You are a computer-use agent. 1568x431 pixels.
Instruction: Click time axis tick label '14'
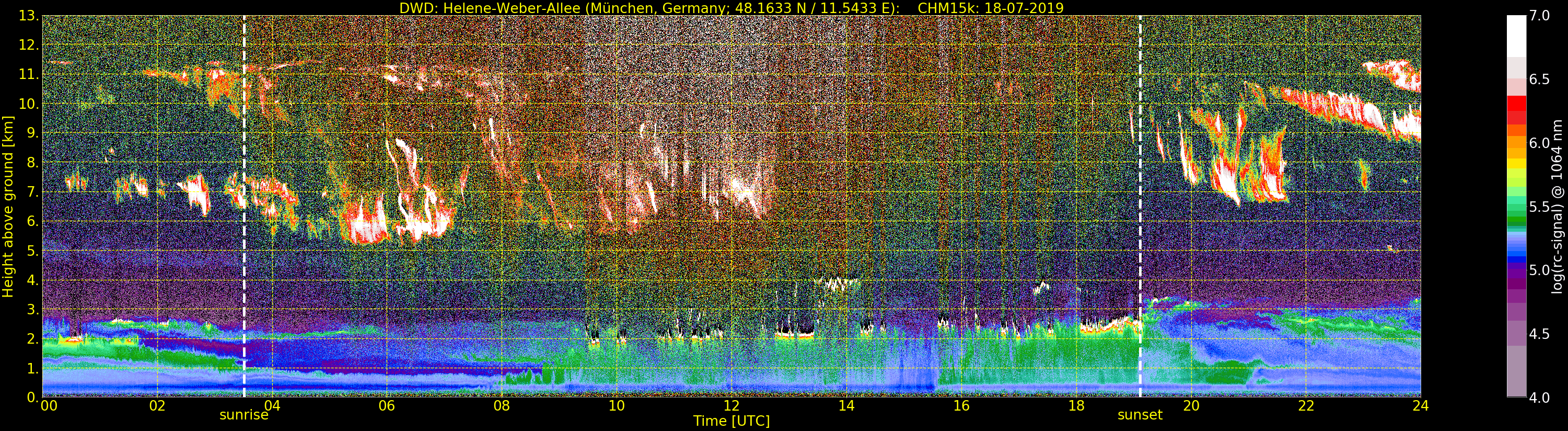tap(846, 406)
